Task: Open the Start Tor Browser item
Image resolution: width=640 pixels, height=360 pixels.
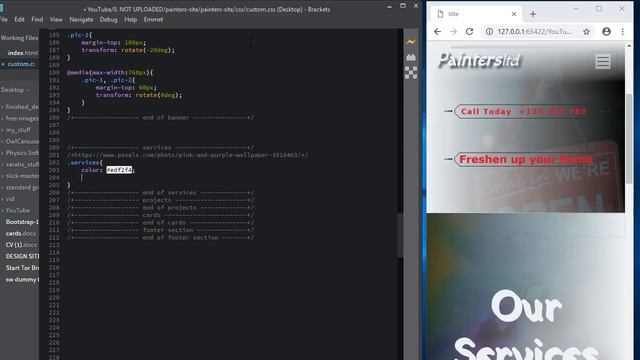Action: 22,268
